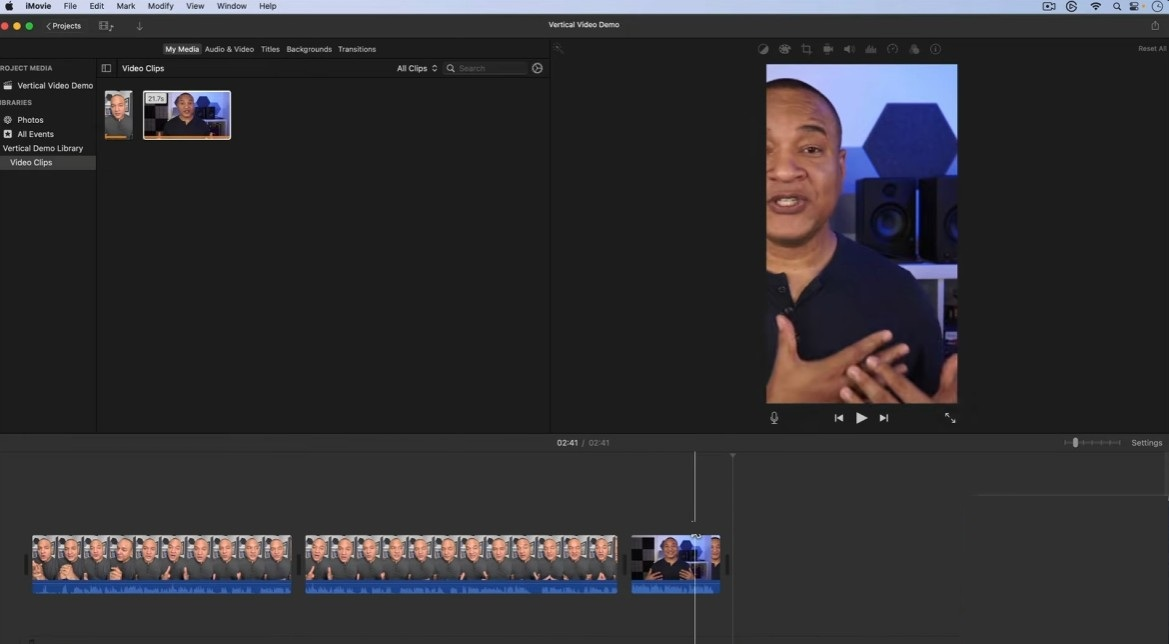The width and height of the screenshot is (1169, 644).
Task: Click the Enhance magic wand icon
Action: pyautogui.click(x=558, y=49)
